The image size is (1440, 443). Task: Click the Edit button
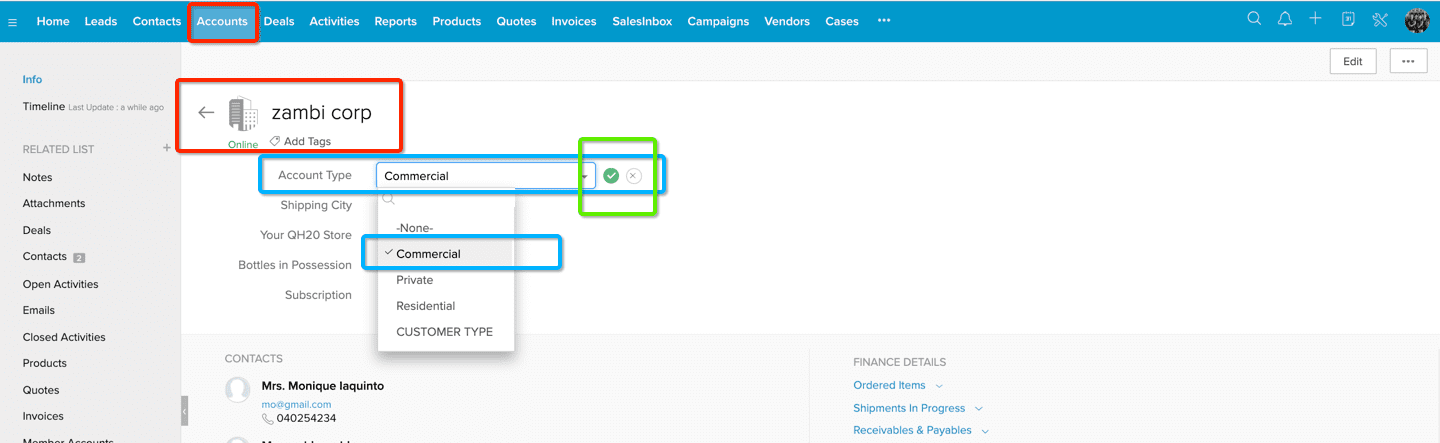(x=1353, y=61)
